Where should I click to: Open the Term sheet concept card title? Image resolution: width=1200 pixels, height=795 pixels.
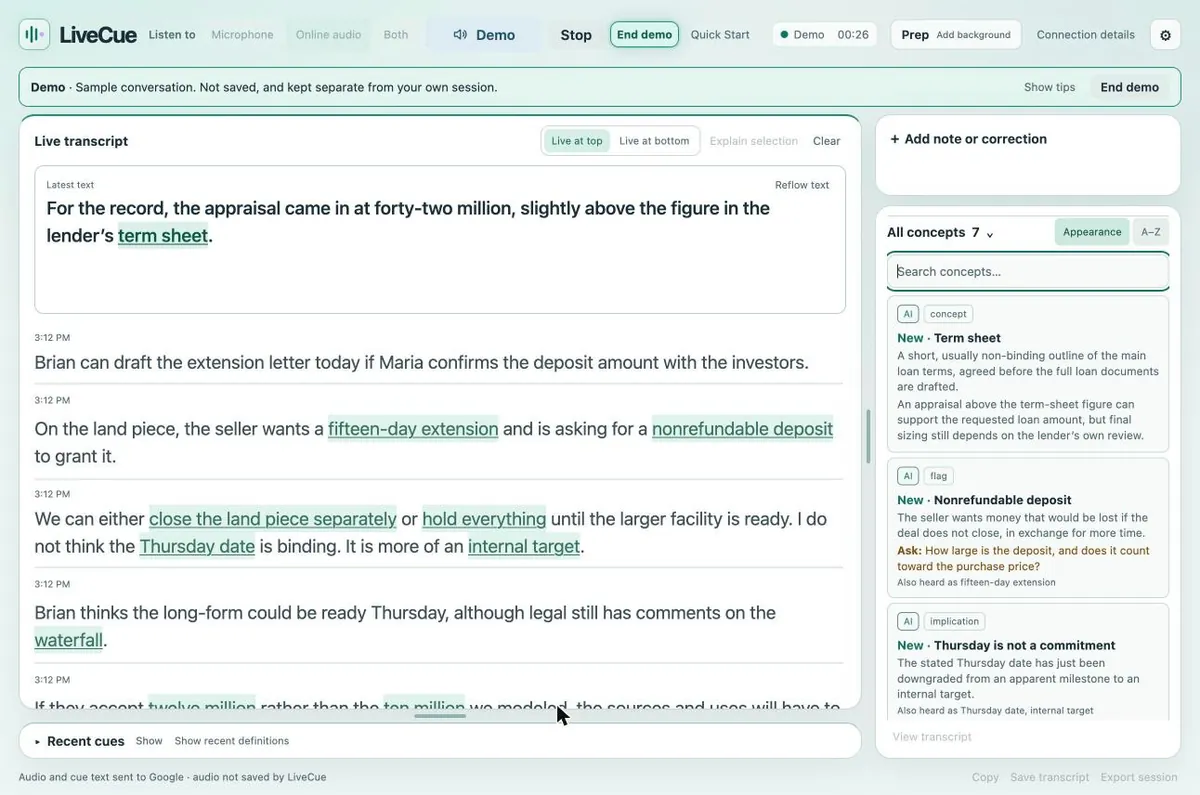(x=967, y=338)
